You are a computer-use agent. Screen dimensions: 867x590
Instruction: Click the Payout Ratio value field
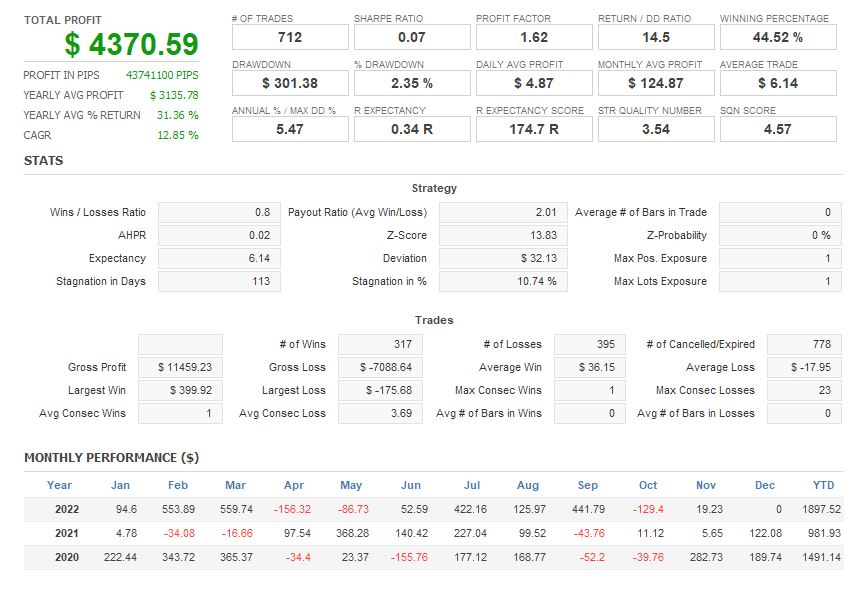(x=501, y=213)
